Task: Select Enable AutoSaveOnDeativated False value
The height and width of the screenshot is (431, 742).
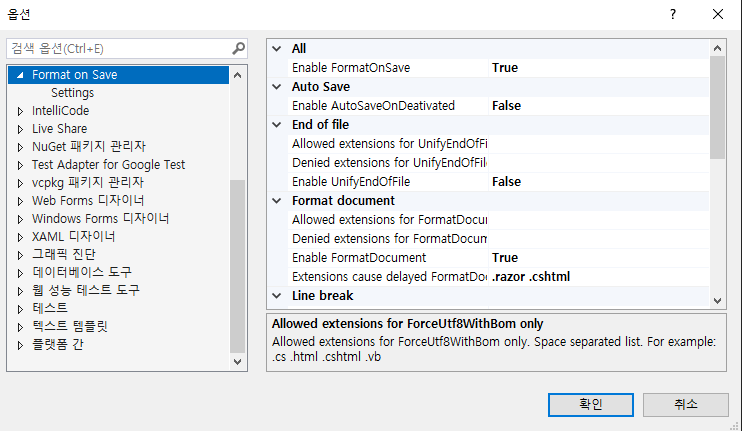Action: tap(506, 106)
